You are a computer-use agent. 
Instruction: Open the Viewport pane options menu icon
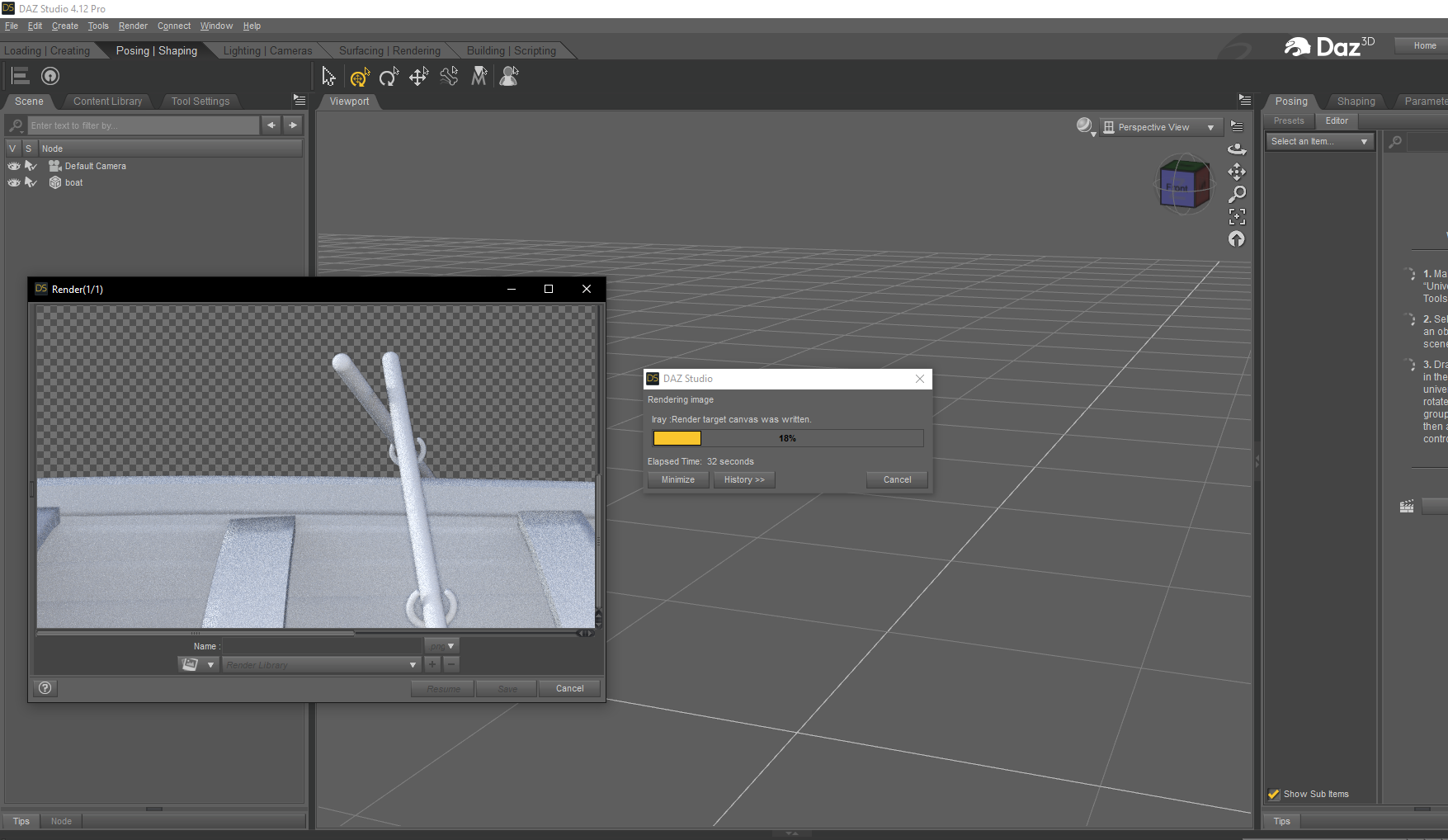[x=1244, y=100]
